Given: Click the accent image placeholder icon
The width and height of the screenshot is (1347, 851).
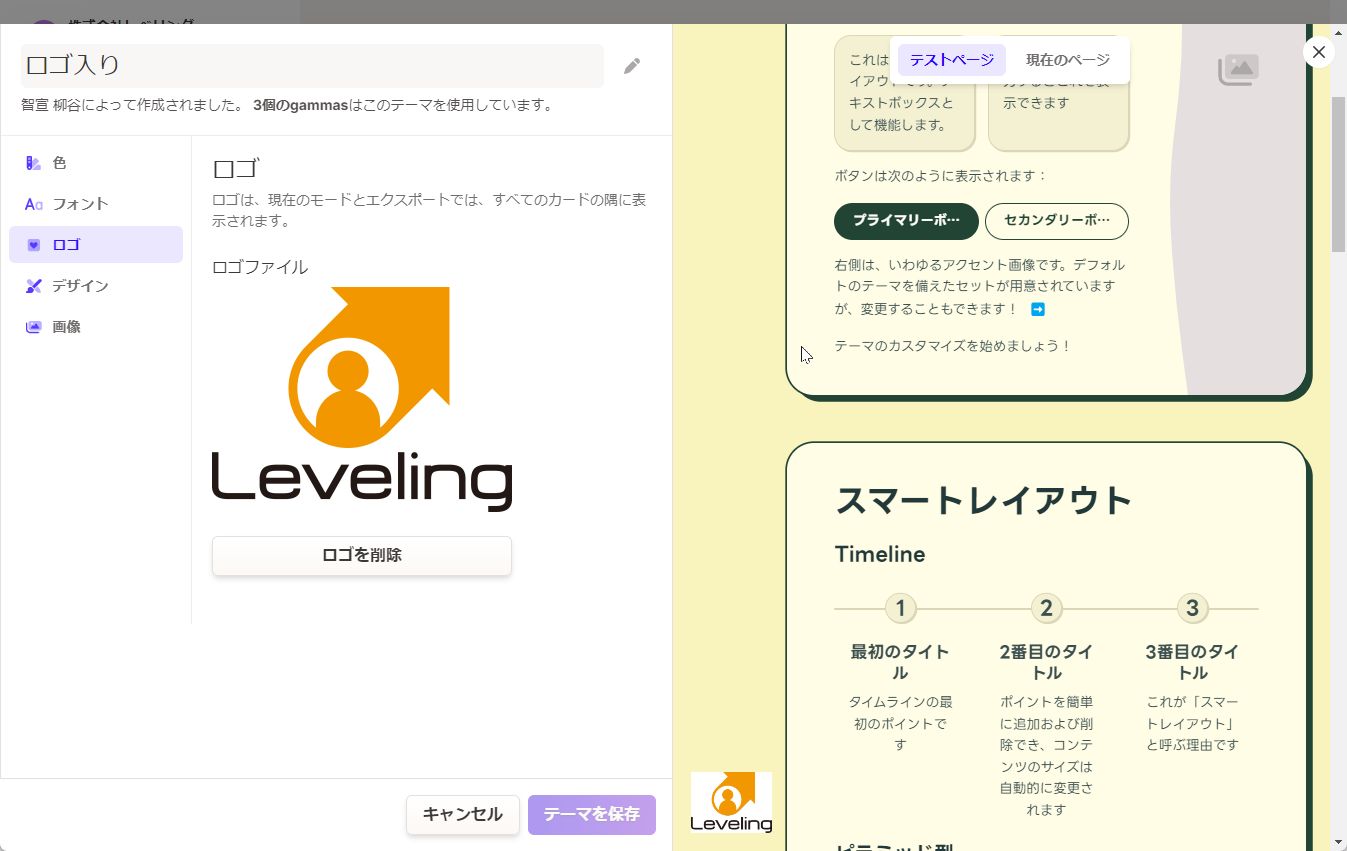Looking at the screenshot, I should pos(1238,69).
